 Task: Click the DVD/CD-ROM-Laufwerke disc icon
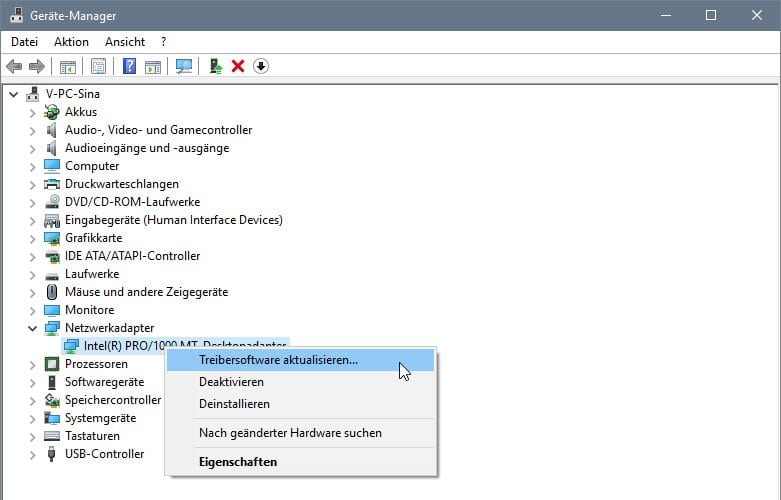tap(52, 202)
